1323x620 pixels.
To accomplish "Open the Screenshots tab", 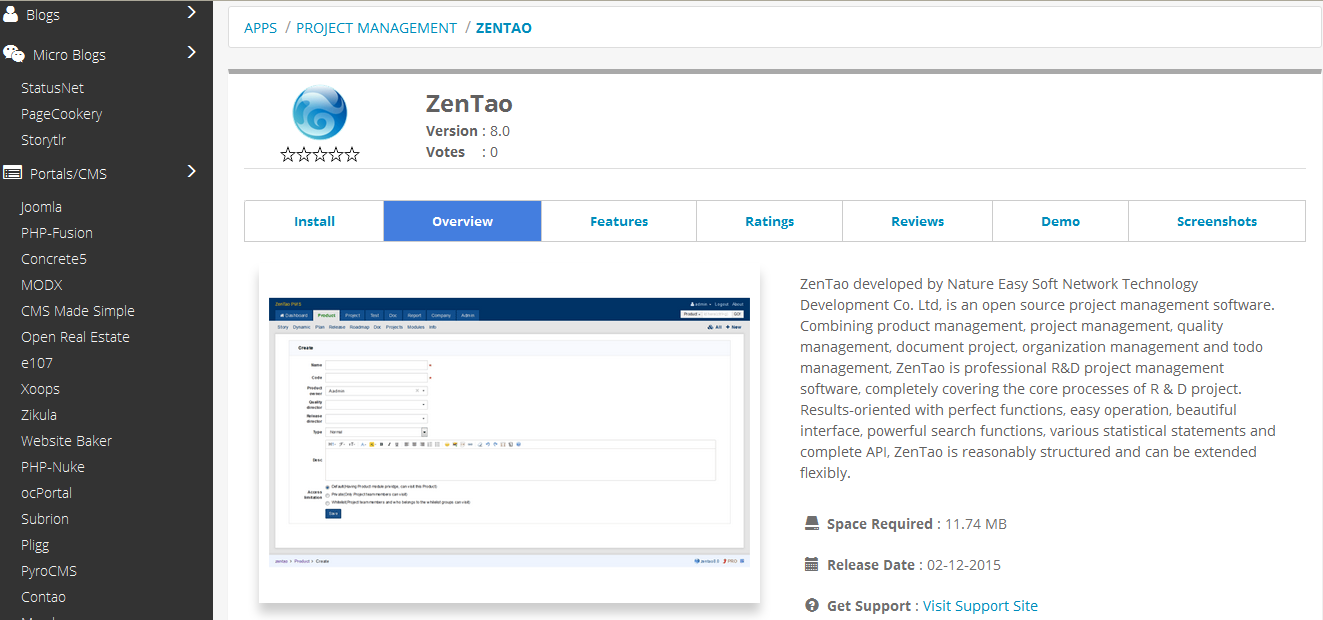I will pos(1216,221).
